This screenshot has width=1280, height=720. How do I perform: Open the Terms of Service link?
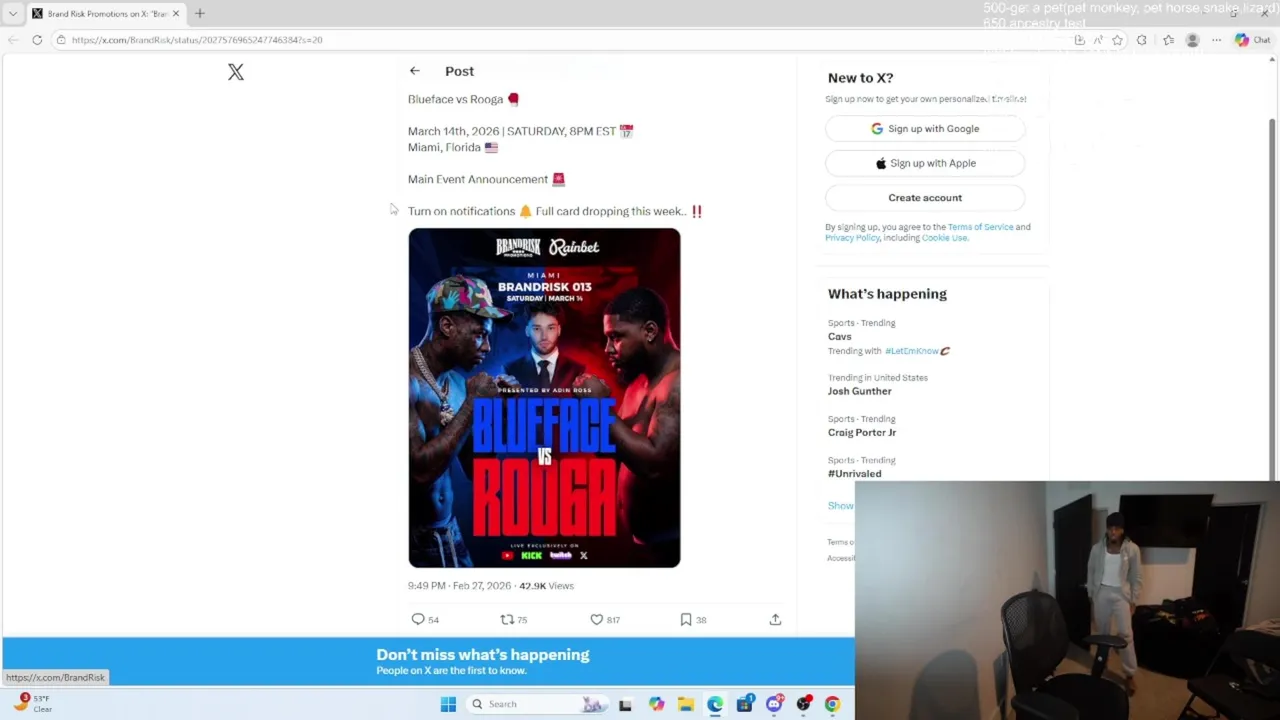pos(980,227)
